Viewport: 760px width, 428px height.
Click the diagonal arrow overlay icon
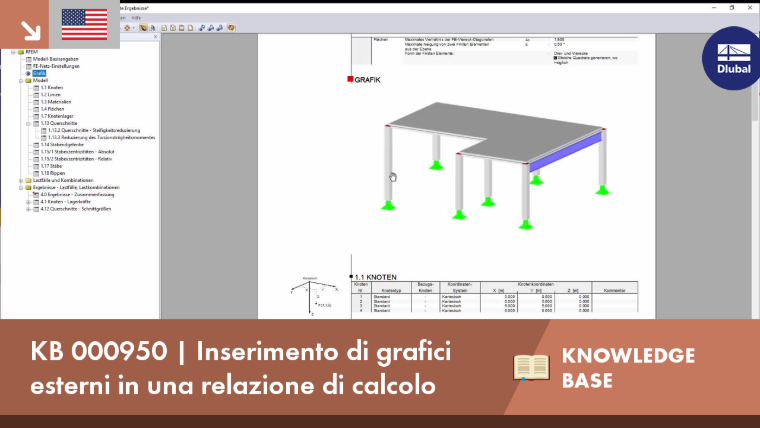(31, 30)
